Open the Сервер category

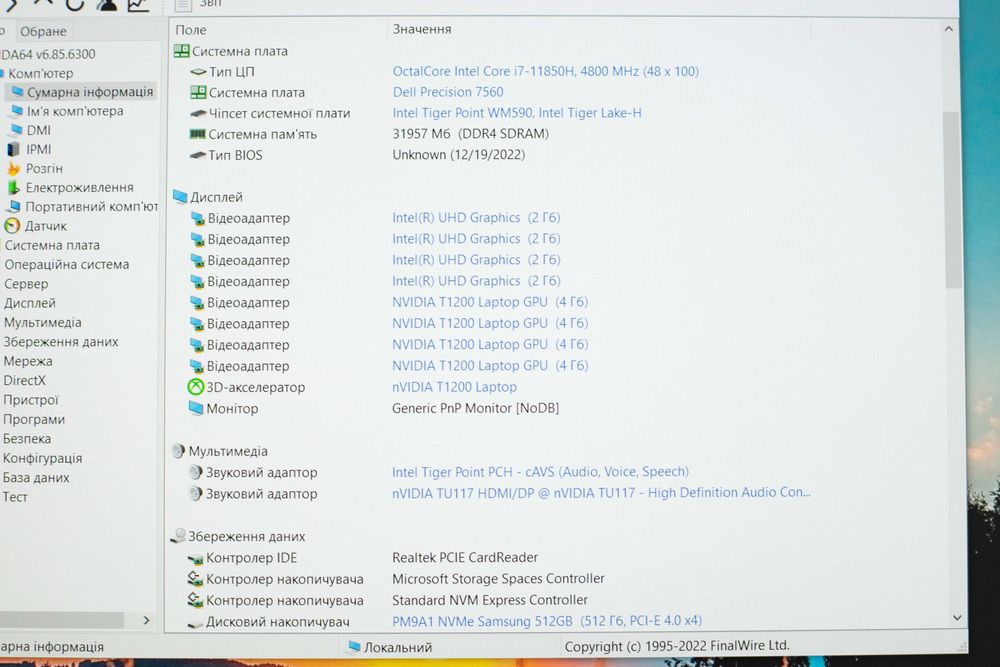tap(26, 284)
